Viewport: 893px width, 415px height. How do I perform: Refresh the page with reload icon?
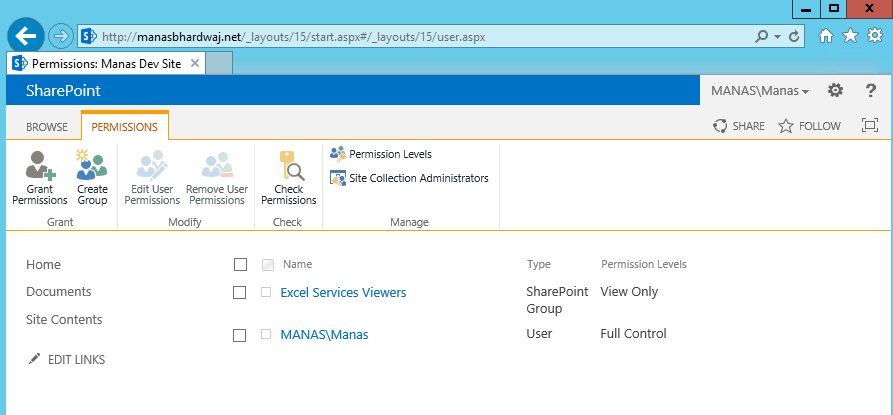click(794, 36)
